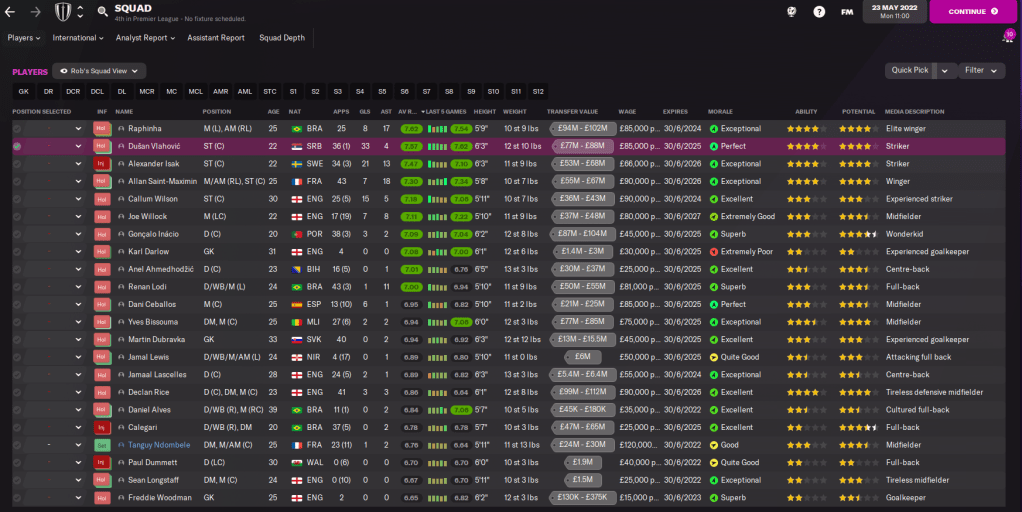Untick Dušan Vlahović's selection checkbox
Viewport: 1022px width, 512px height.
(17, 146)
